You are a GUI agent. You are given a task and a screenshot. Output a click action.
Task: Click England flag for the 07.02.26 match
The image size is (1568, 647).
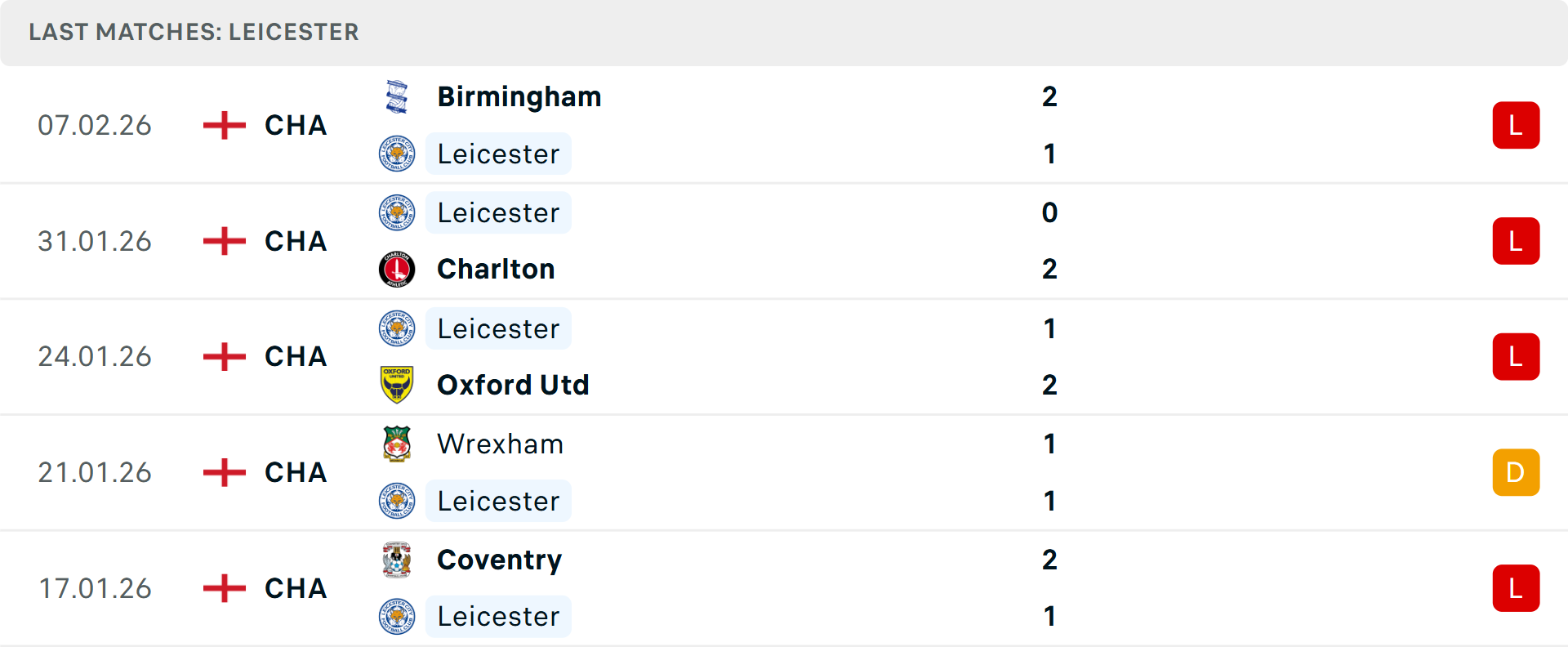pyautogui.click(x=225, y=126)
